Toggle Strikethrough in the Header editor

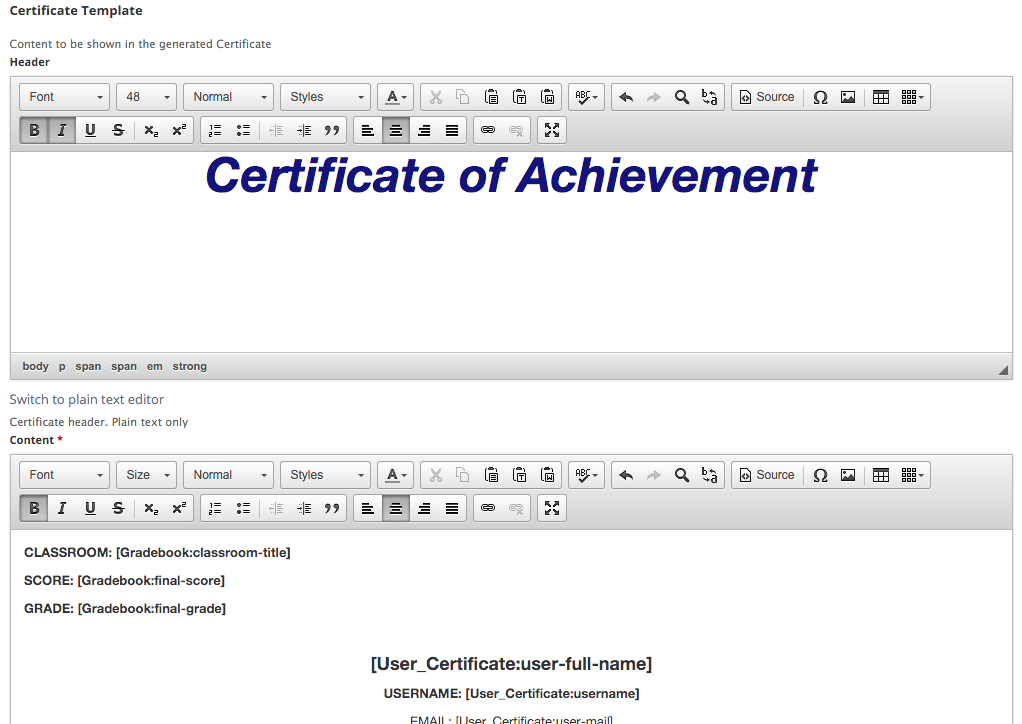(x=118, y=130)
